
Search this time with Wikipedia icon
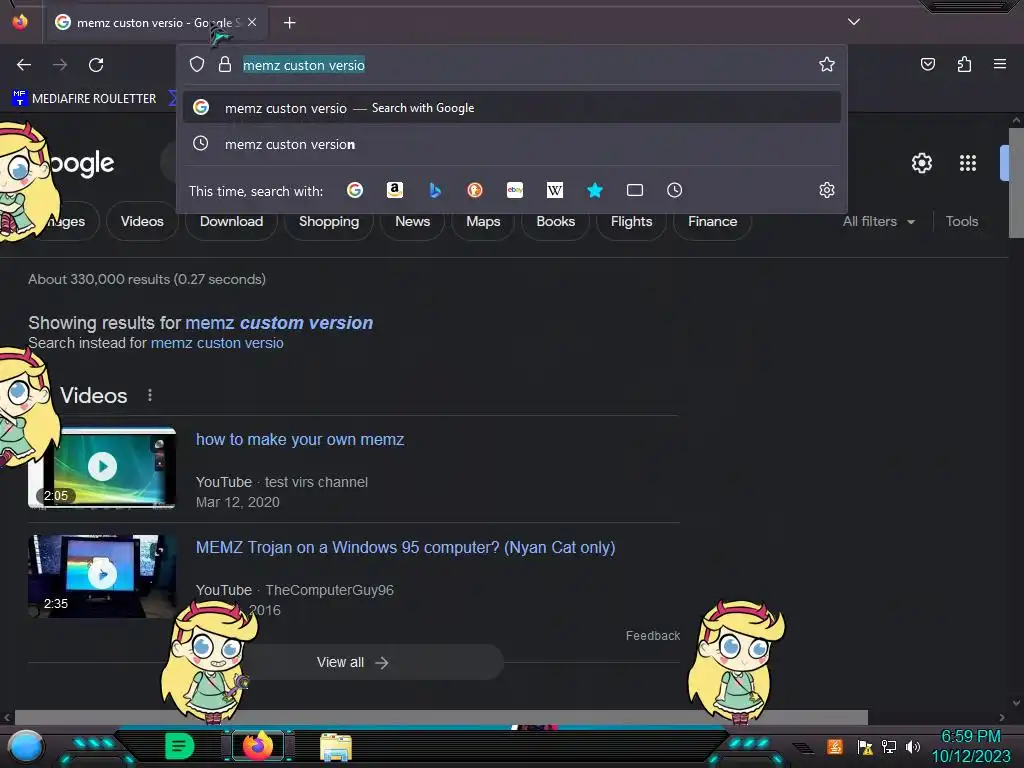click(554, 190)
